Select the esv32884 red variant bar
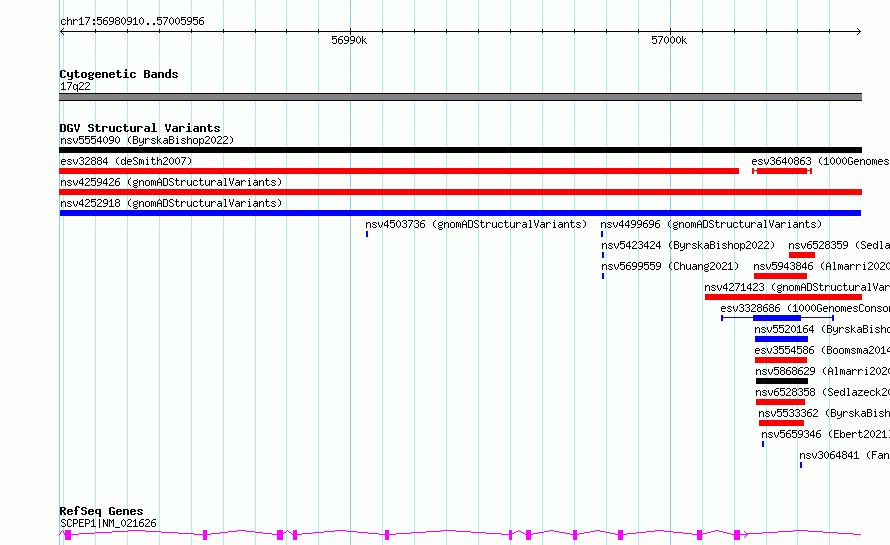Screen dimensions: 890x545 coord(399,171)
